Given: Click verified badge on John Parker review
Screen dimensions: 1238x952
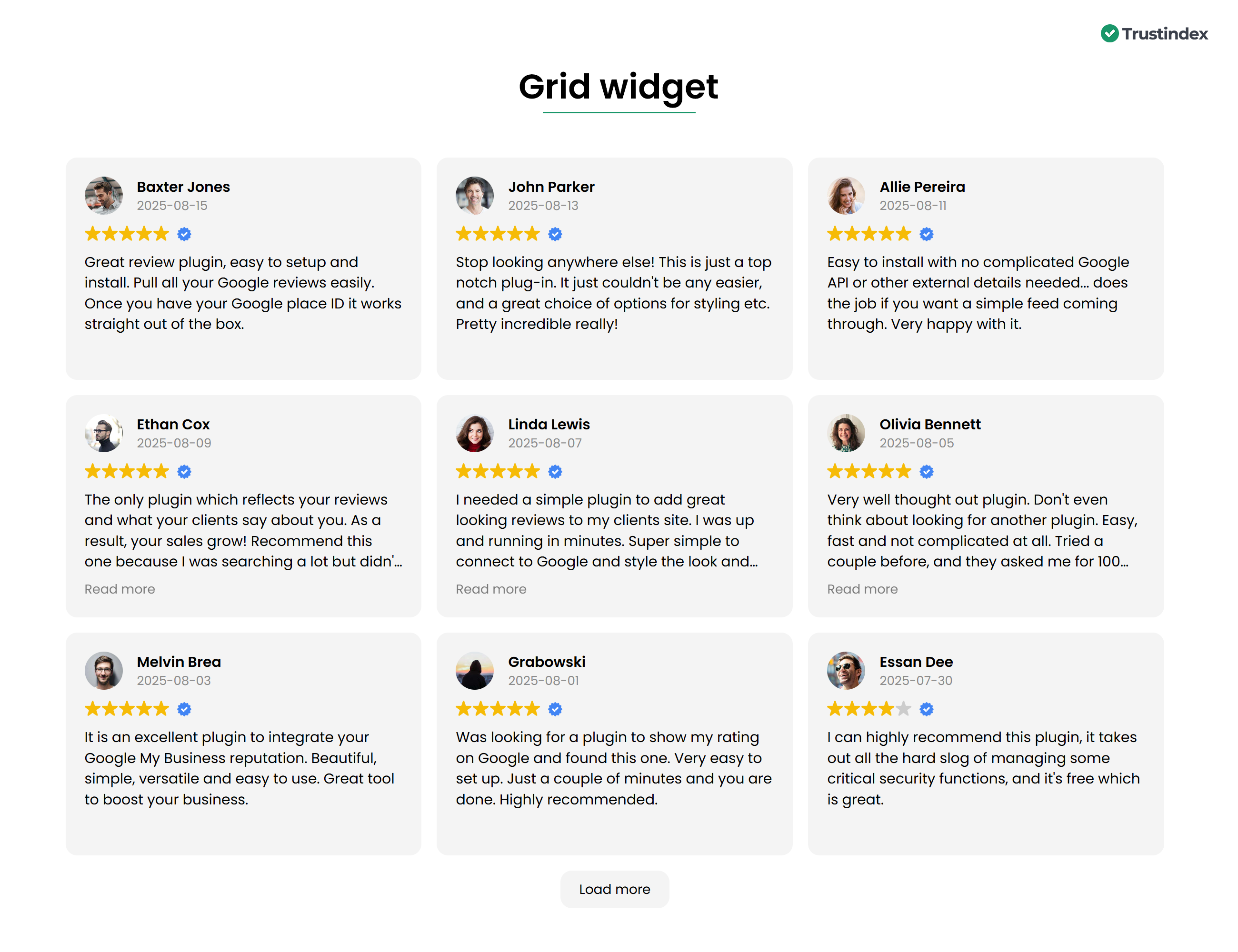Looking at the screenshot, I should point(555,234).
